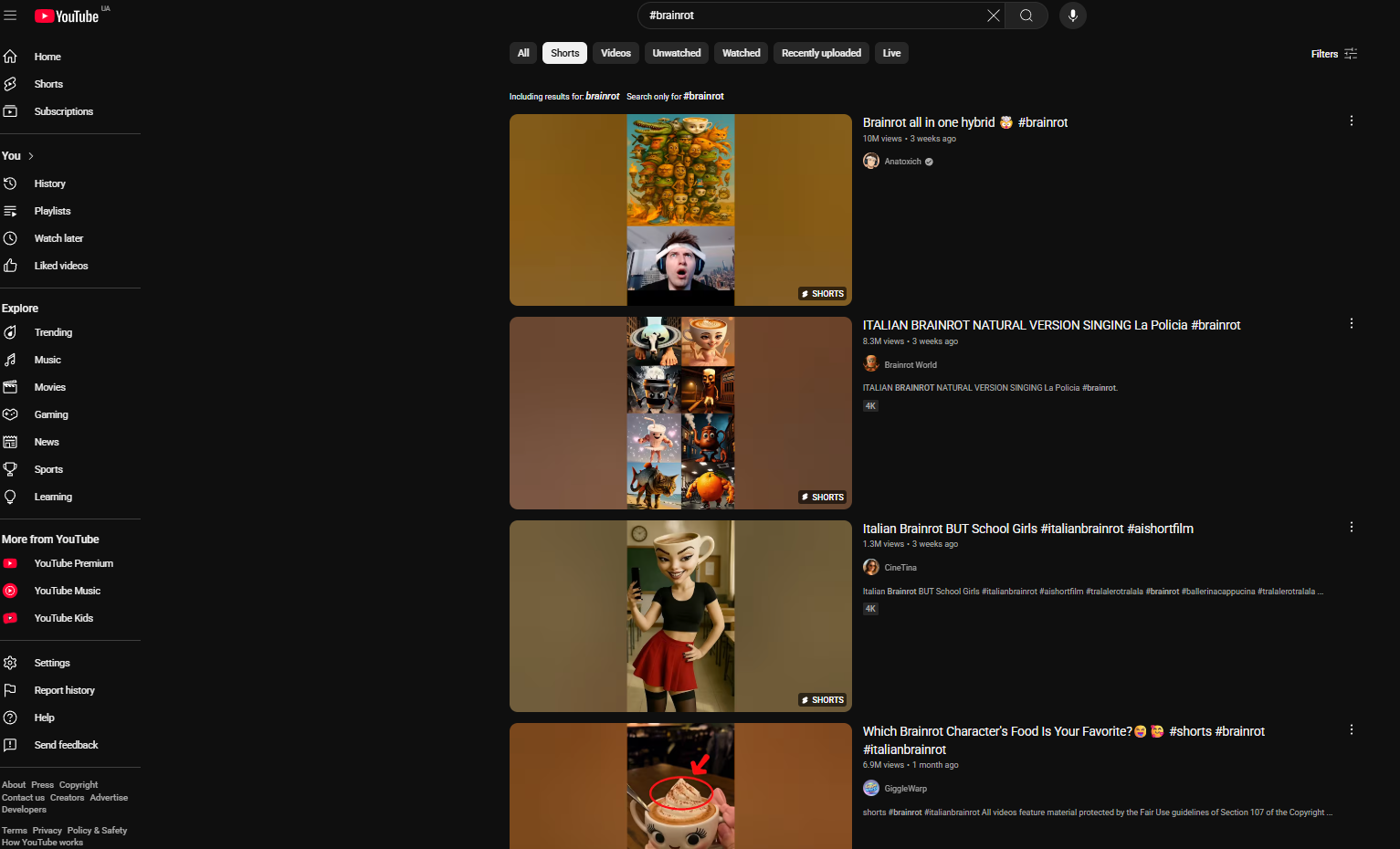
Task: Click the magnifier search button
Action: 1026,16
